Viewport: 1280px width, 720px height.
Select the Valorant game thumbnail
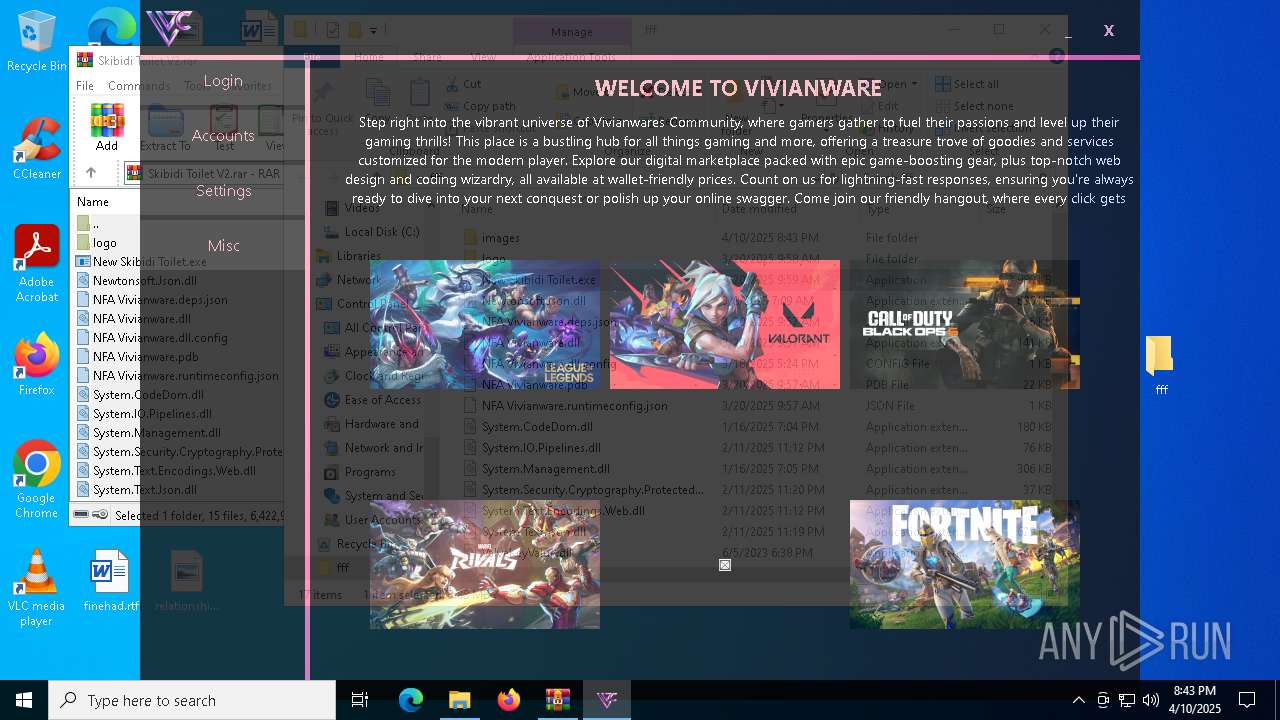(x=725, y=325)
